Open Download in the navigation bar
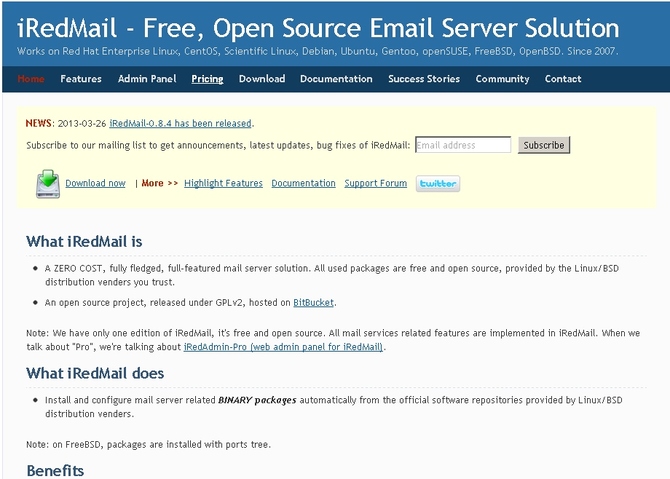The image size is (670, 479). 262,79
